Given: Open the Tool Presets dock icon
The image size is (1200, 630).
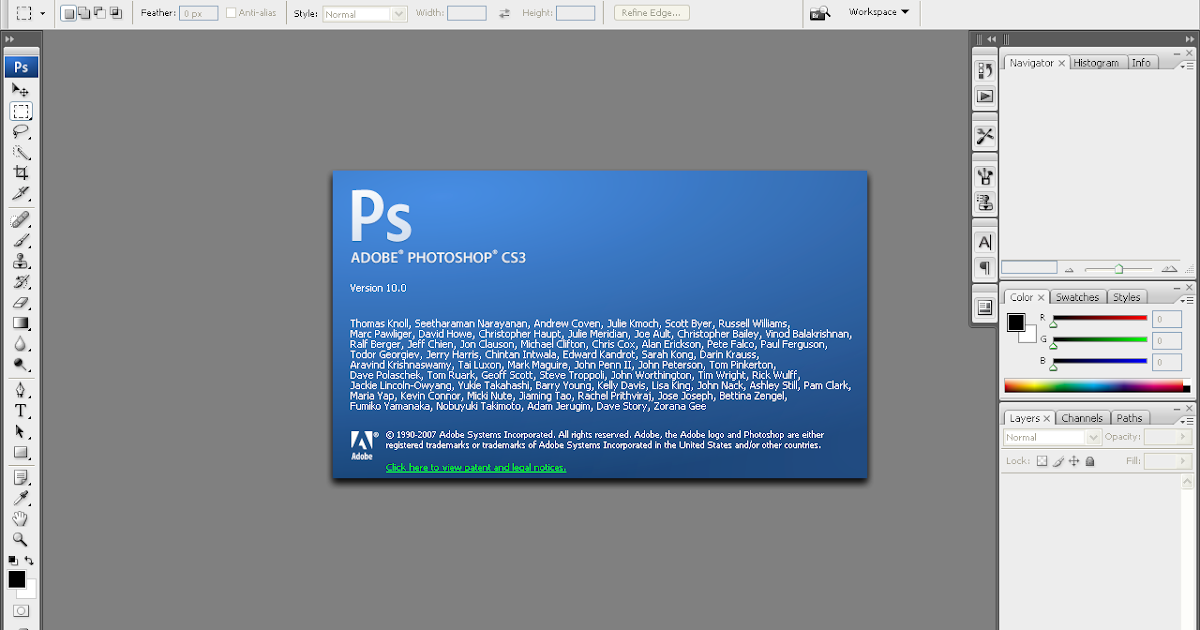Looking at the screenshot, I should point(985,136).
